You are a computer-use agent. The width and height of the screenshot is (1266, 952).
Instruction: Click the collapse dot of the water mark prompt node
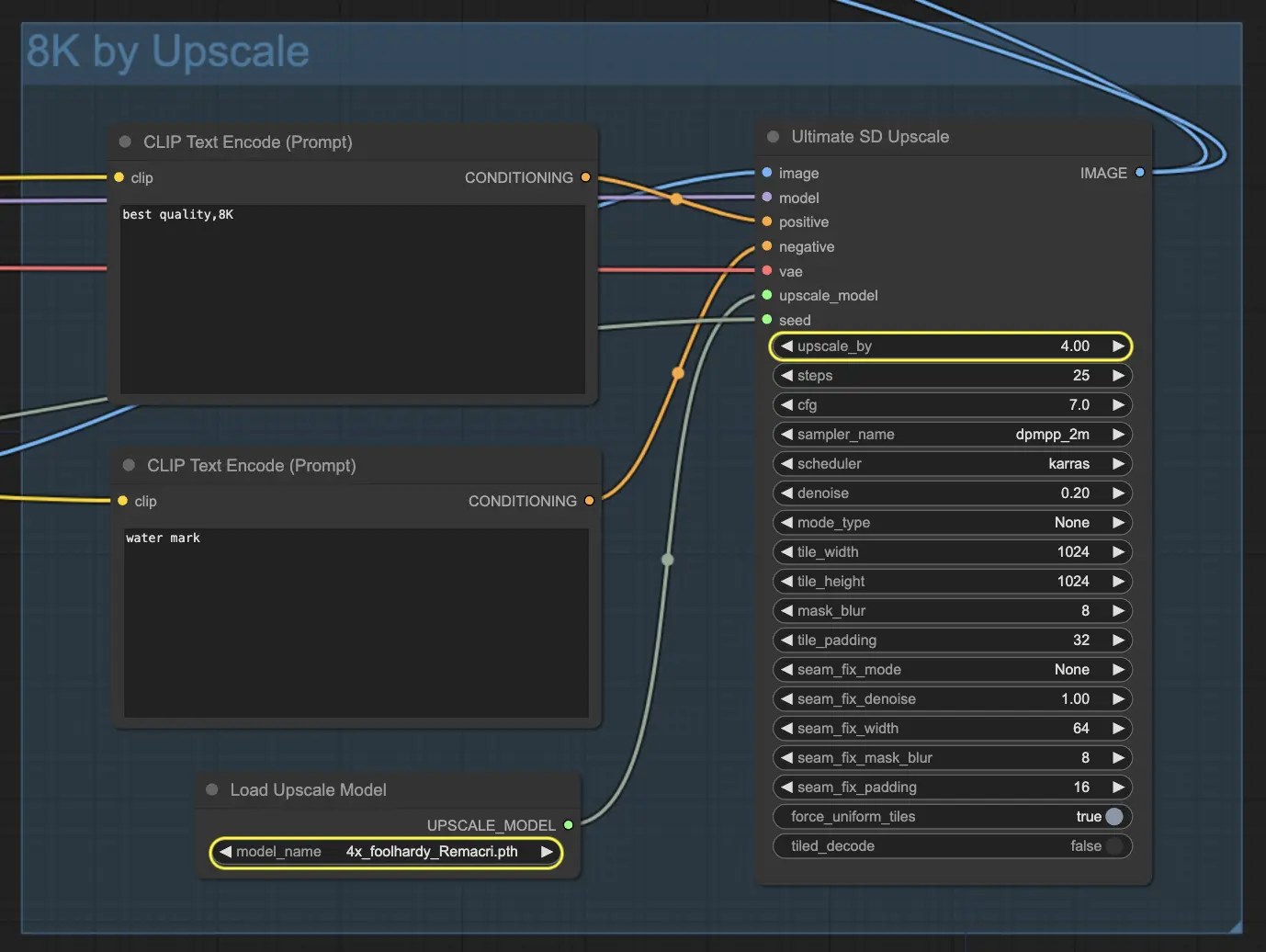click(x=129, y=465)
